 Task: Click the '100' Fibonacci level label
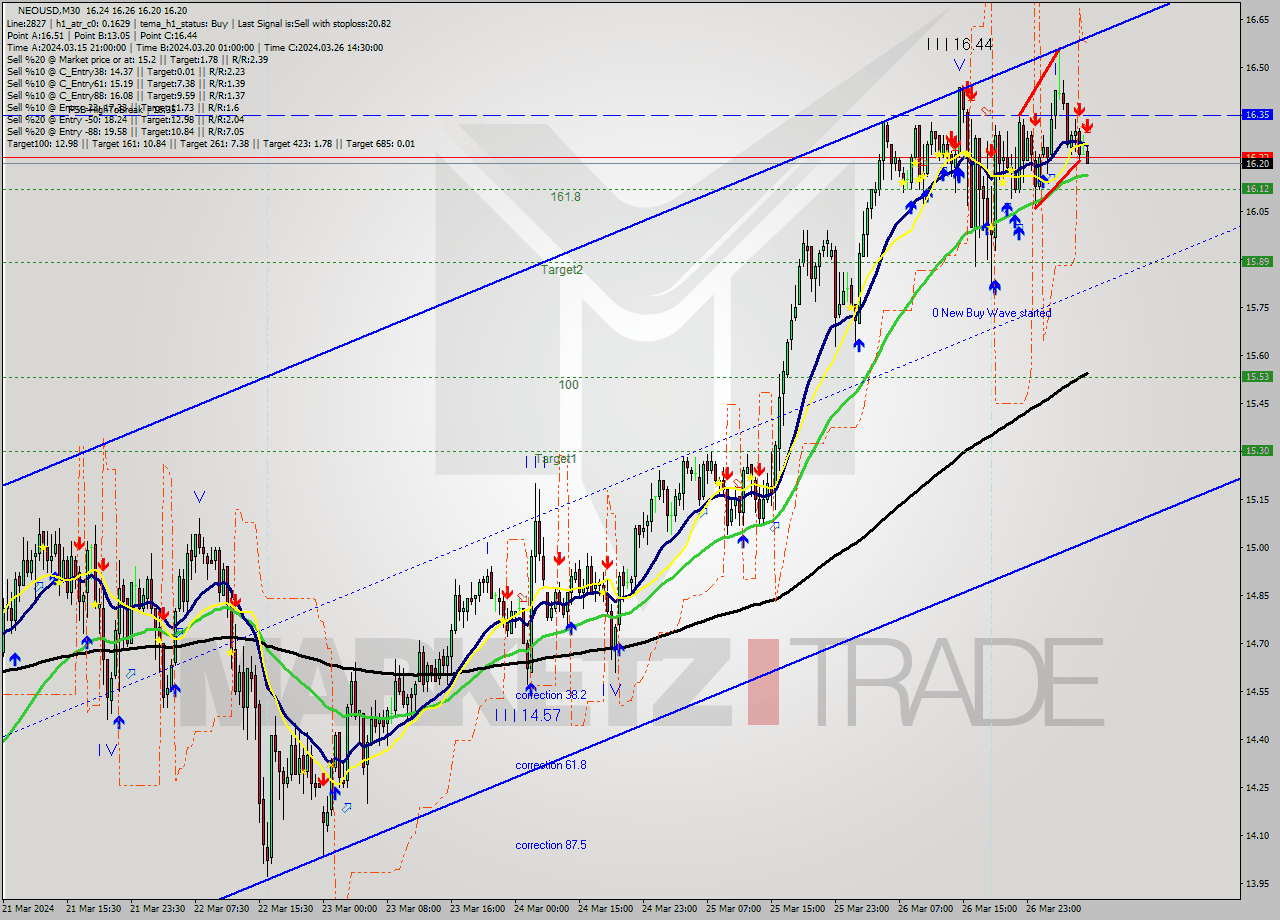569,384
